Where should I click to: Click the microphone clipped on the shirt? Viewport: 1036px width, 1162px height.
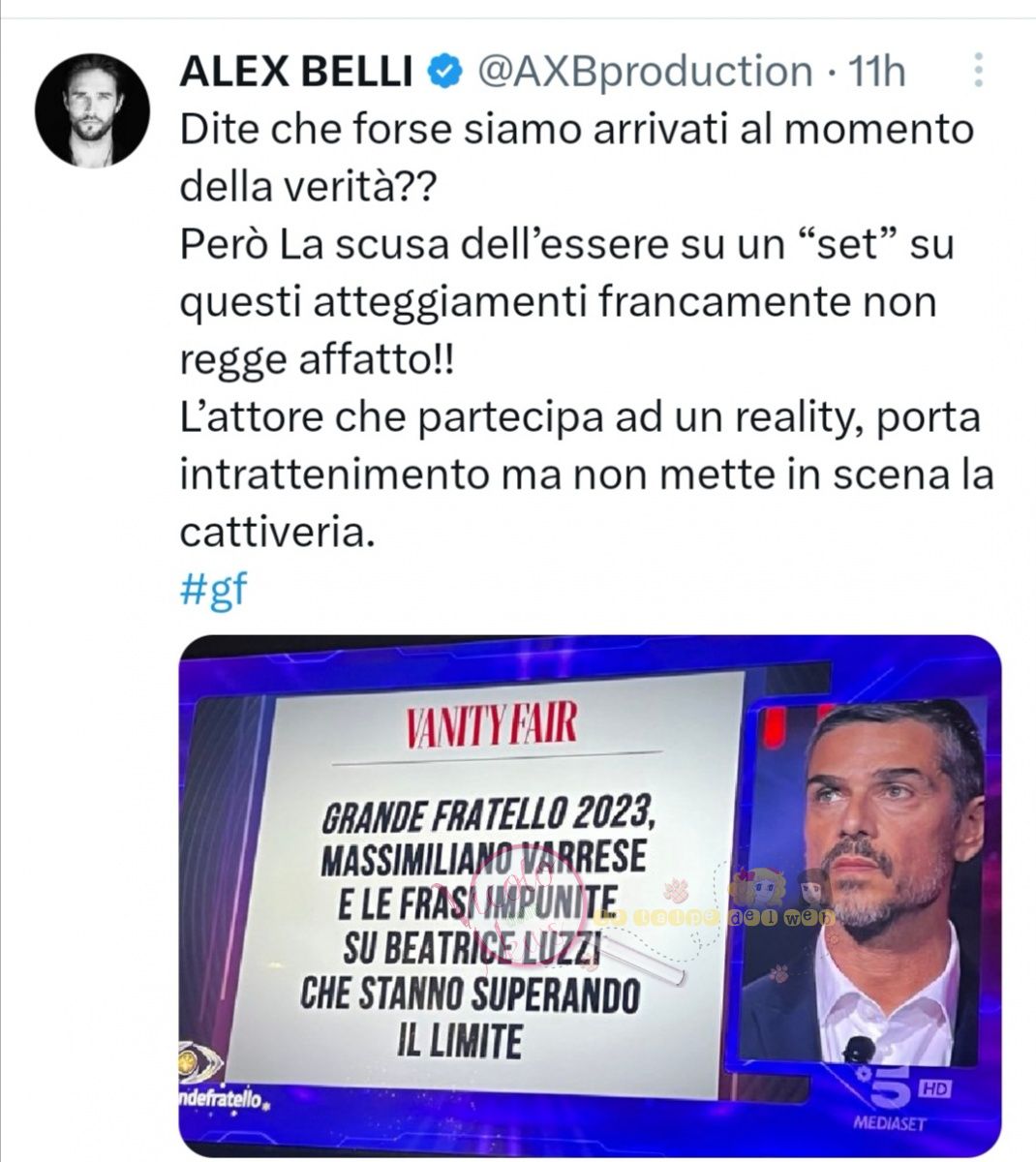(x=859, y=1049)
